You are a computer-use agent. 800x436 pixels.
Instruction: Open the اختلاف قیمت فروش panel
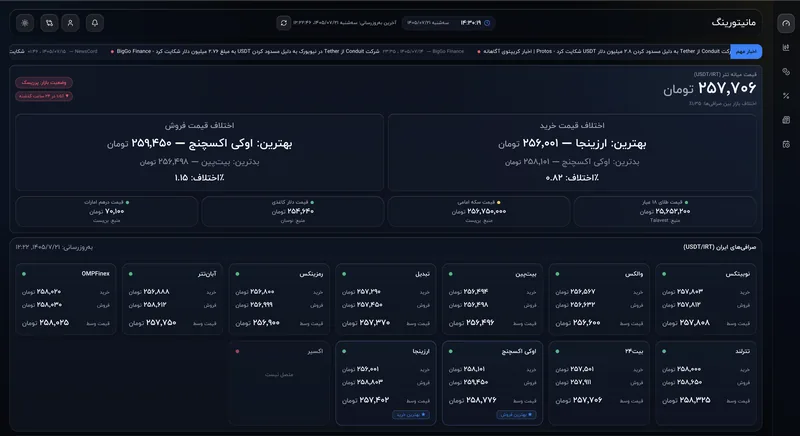(199, 152)
